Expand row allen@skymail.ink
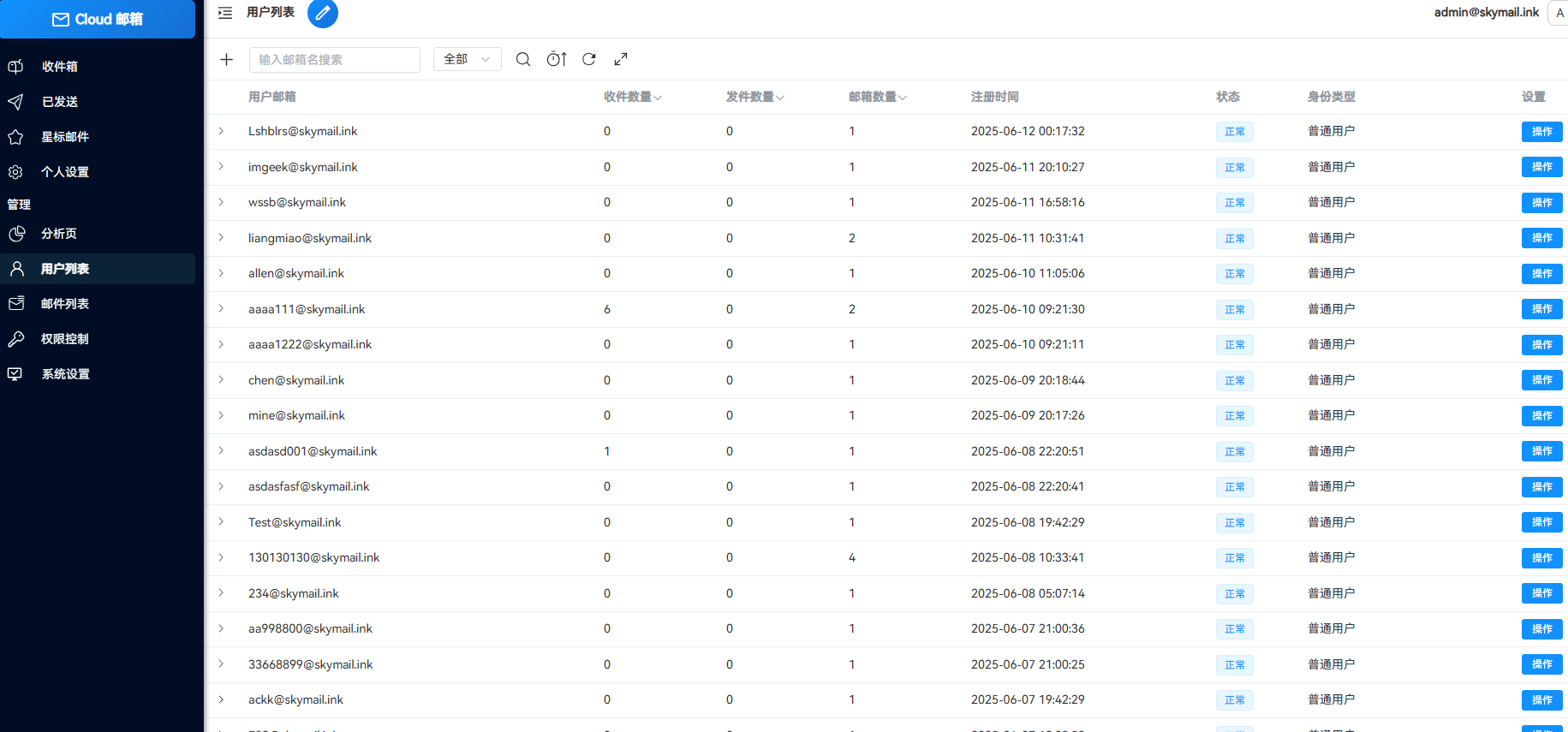Viewport: 1568px width, 732px height. tap(221, 273)
